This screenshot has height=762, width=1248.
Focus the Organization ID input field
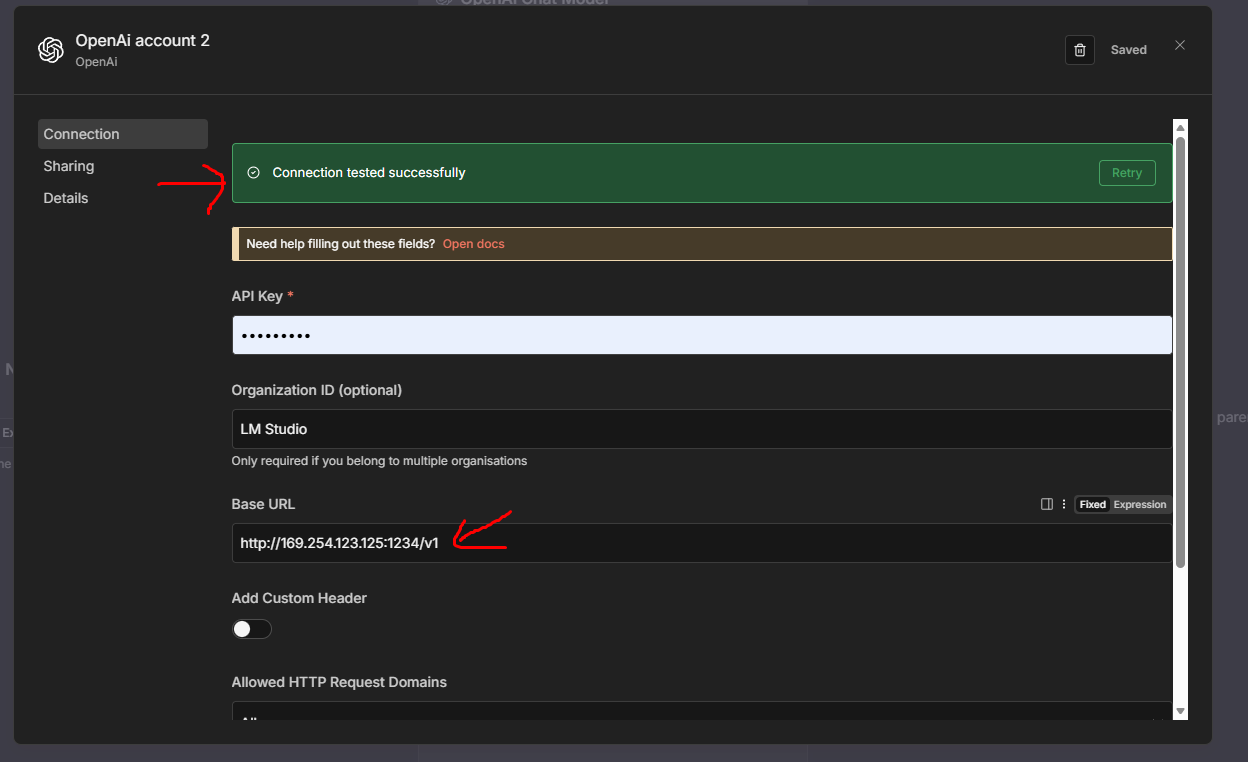(700, 429)
